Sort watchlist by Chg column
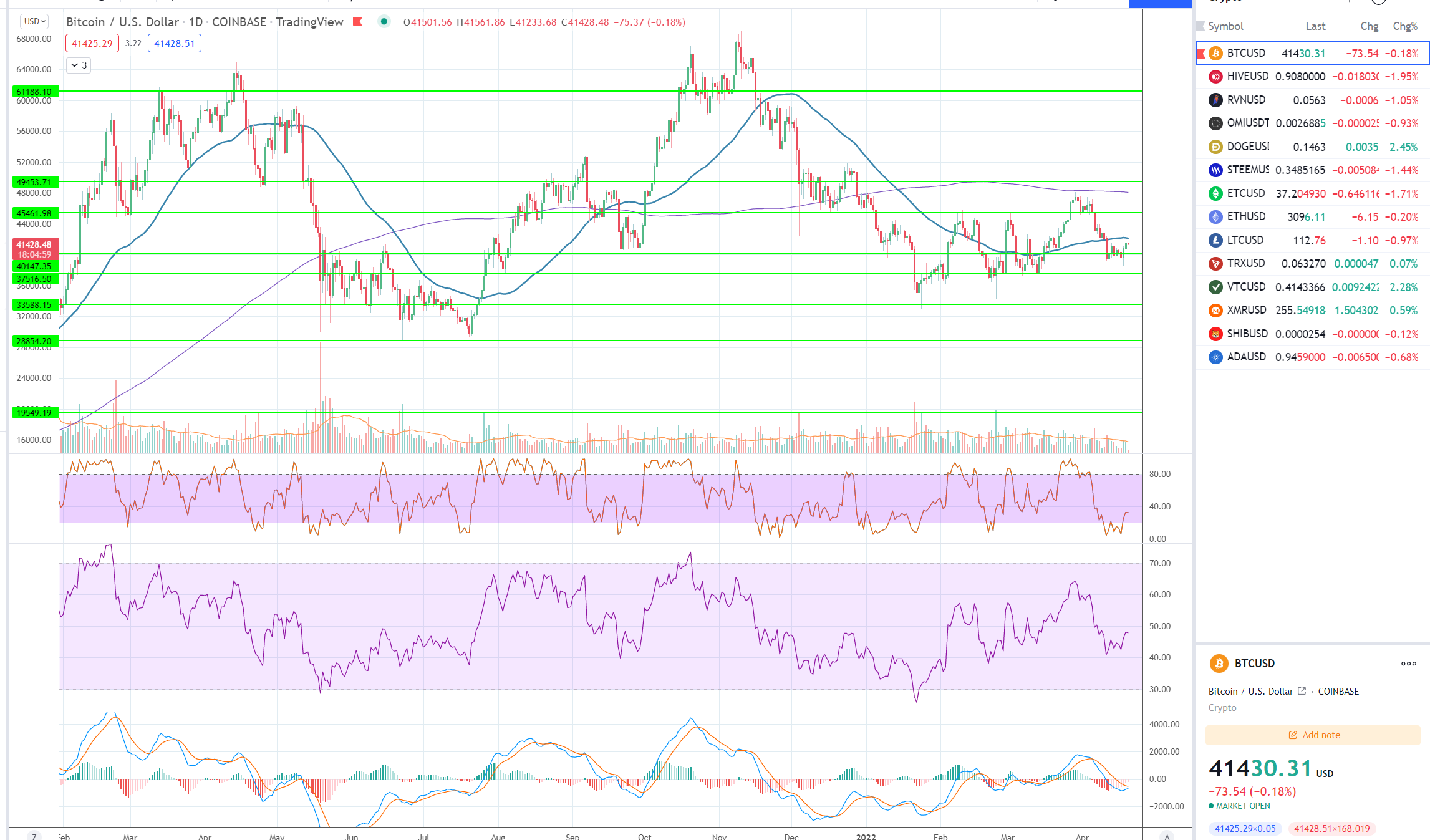The image size is (1430, 840). [1369, 26]
